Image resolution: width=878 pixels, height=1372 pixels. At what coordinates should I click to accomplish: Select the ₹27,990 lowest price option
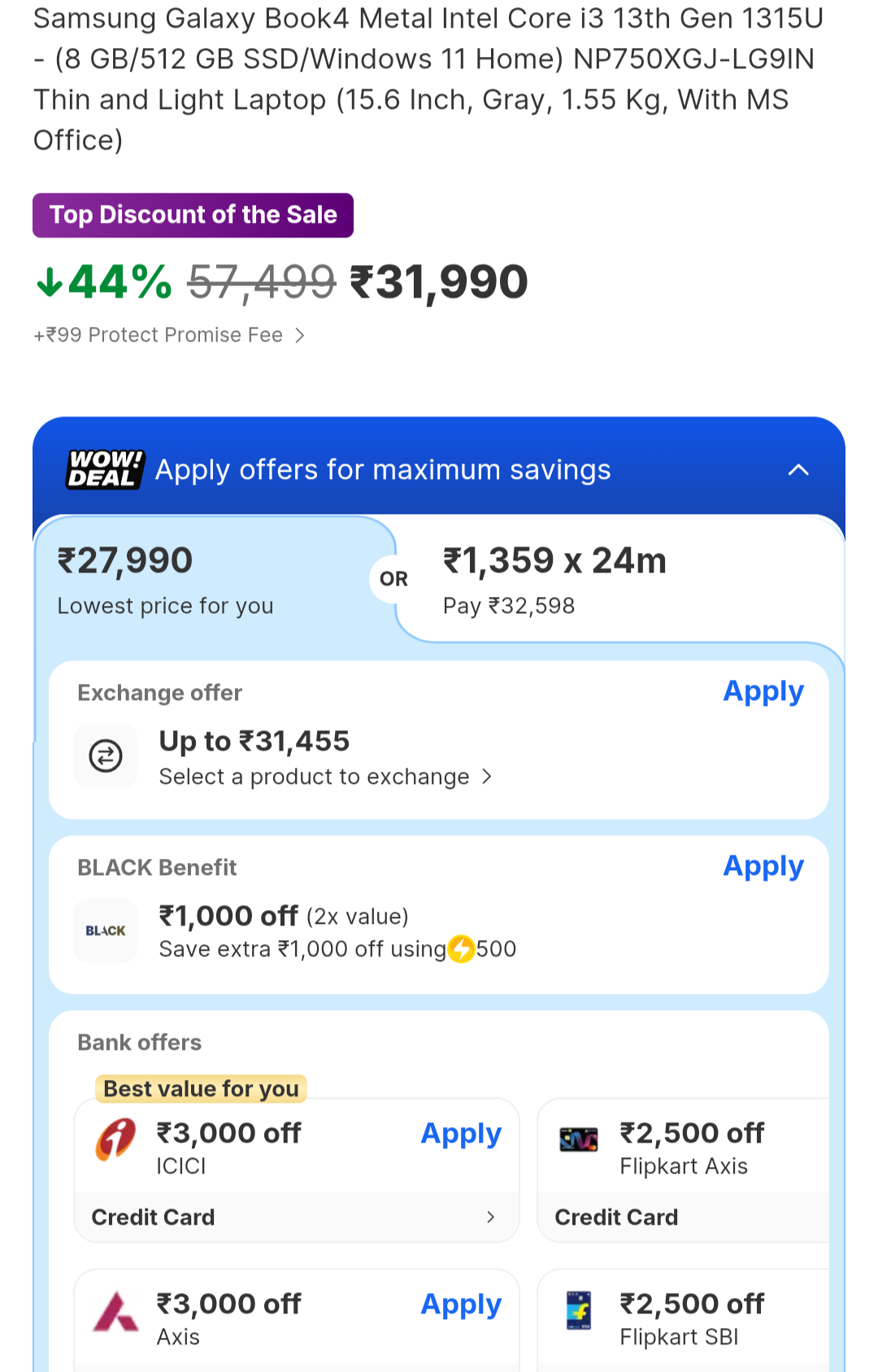coord(165,577)
